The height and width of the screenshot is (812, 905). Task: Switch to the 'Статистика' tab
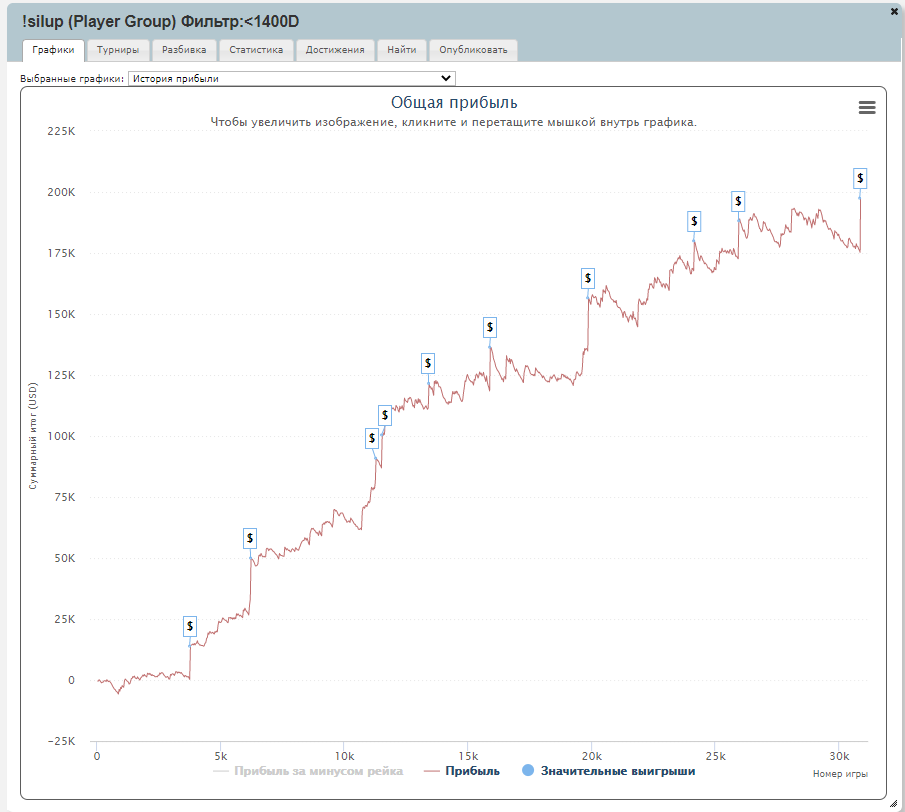pyautogui.click(x=256, y=50)
